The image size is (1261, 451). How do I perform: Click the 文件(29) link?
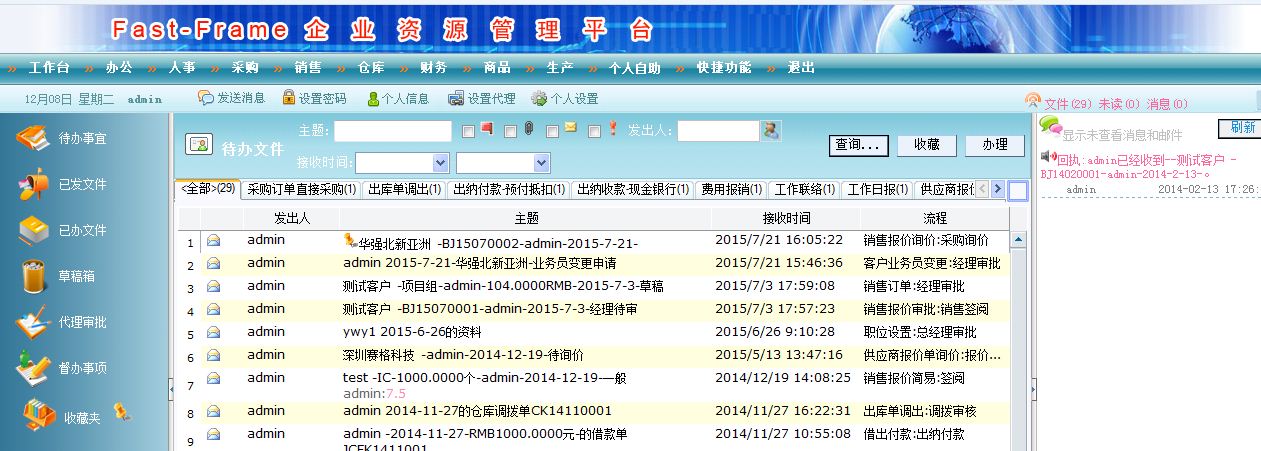[x=1068, y=104]
